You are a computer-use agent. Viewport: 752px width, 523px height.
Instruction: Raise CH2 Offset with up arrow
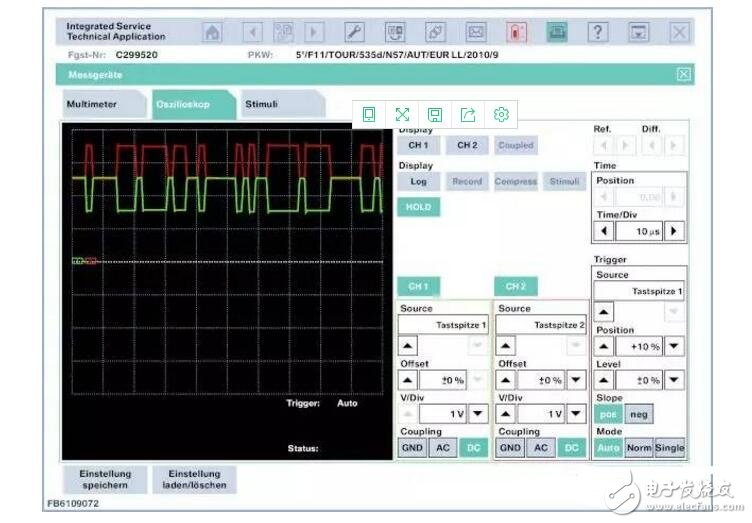(x=507, y=380)
